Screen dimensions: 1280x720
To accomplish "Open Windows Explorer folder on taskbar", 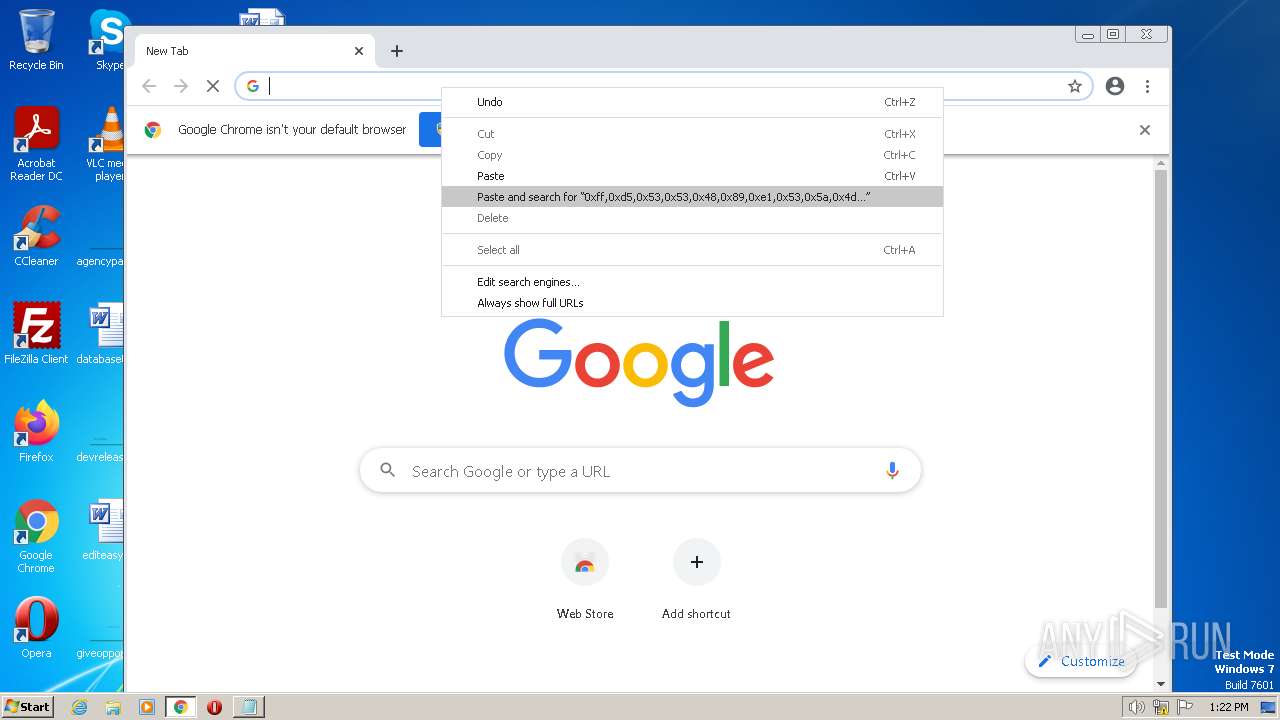I will 113,707.
